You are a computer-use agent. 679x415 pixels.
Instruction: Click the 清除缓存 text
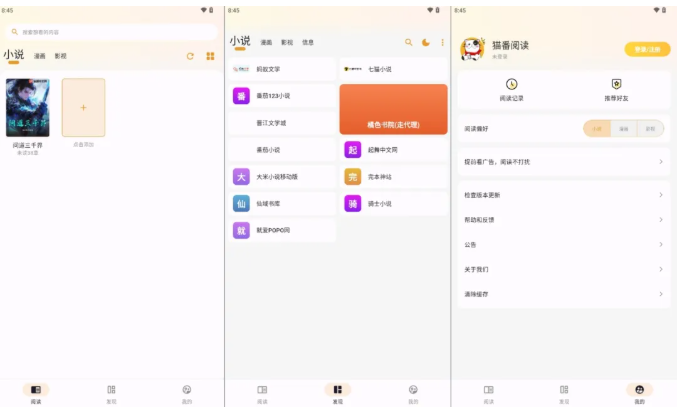tap(476, 294)
